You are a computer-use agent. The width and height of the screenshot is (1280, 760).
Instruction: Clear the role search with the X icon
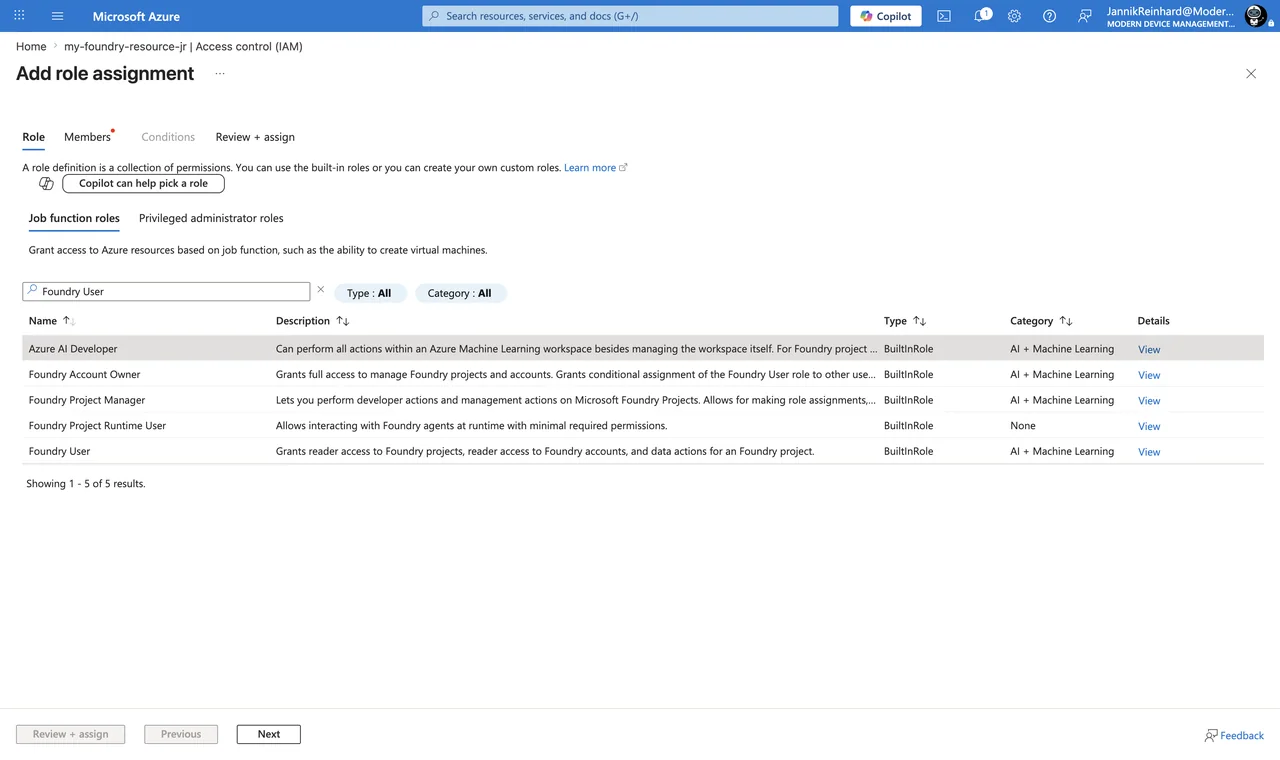point(321,290)
